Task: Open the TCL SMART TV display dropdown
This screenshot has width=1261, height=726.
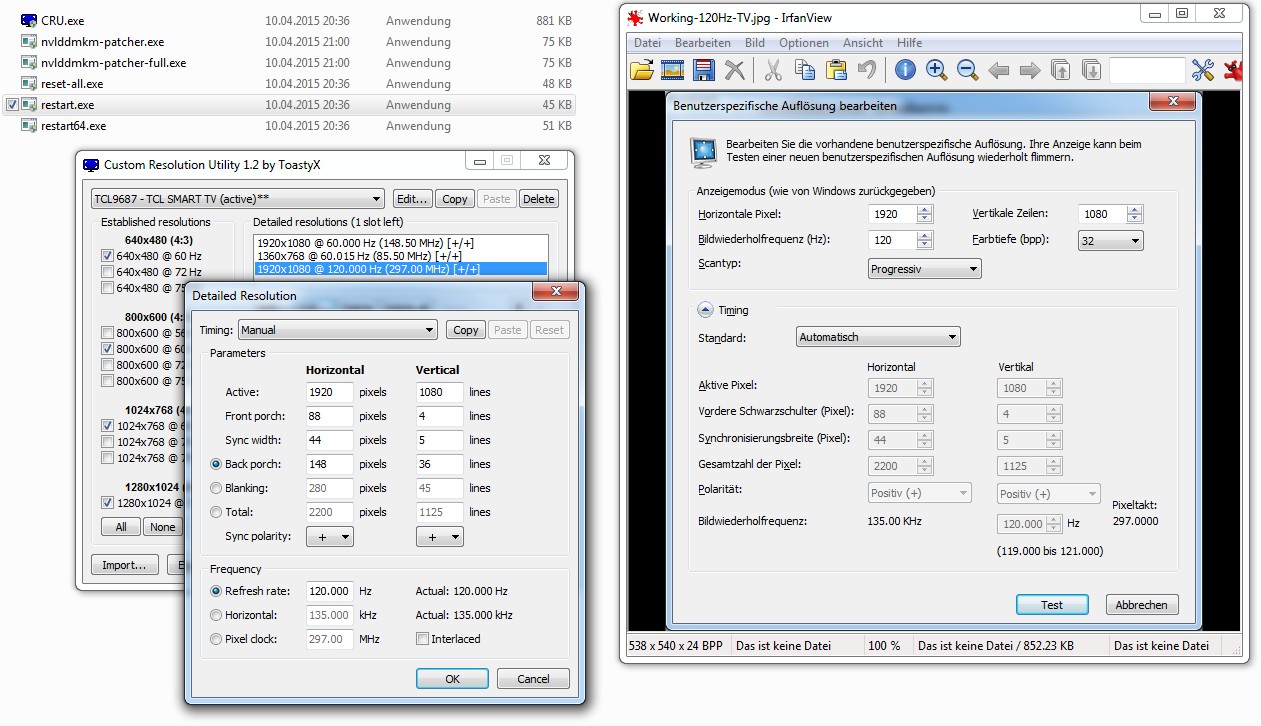Action: 237,199
